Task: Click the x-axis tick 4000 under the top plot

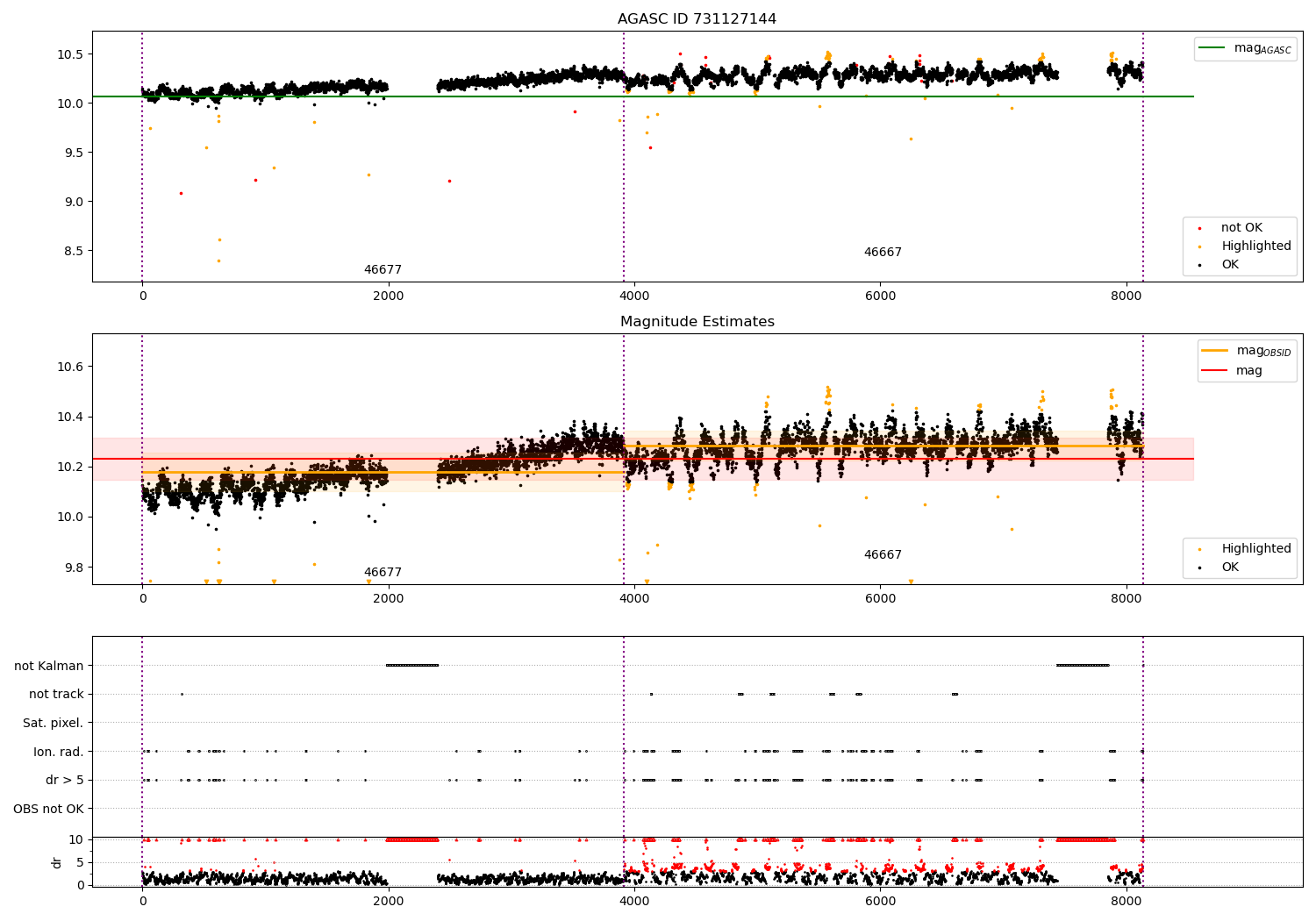Action: coord(633,296)
